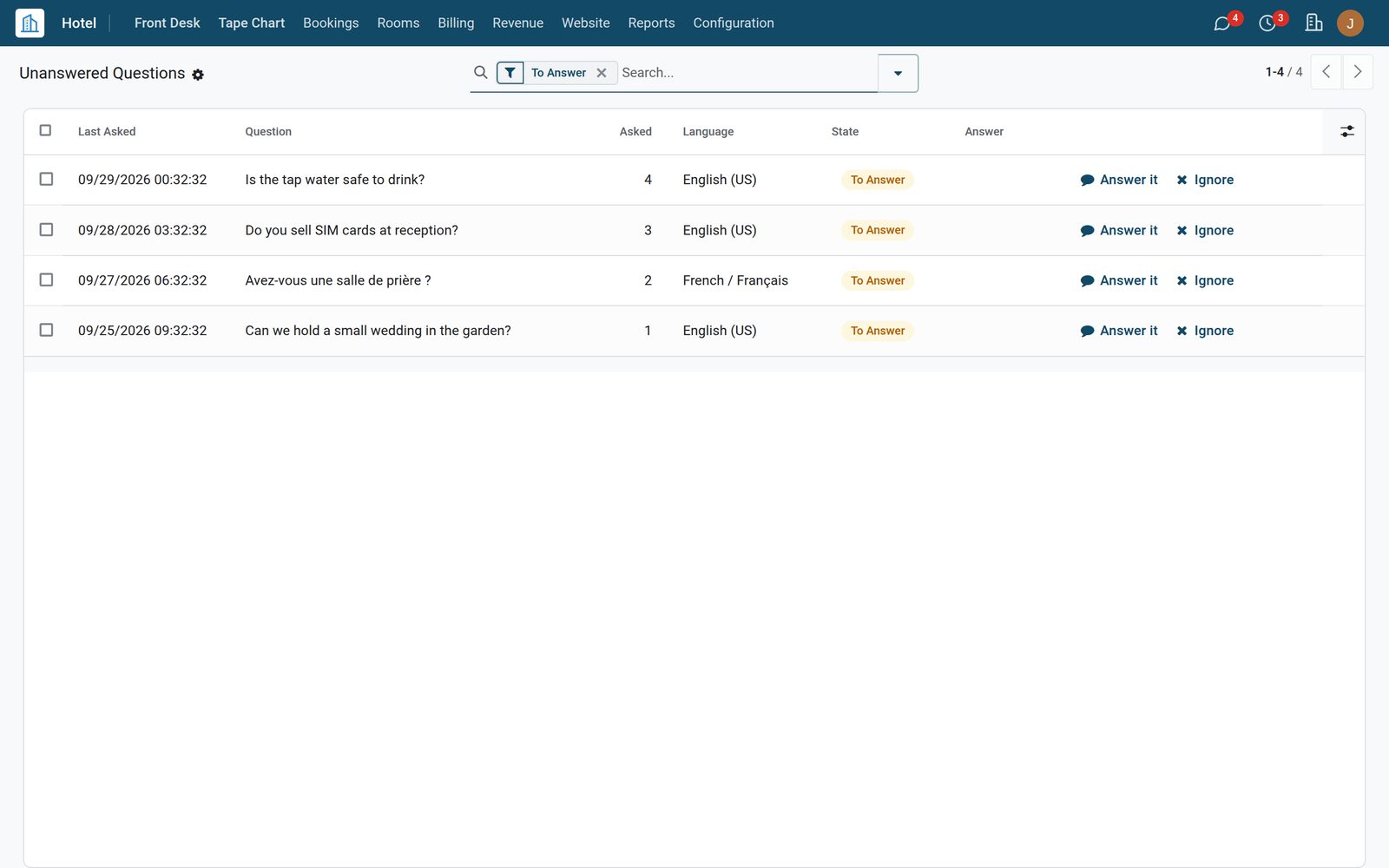1389x868 pixels.
Task: Go to next page arrow
Action: coord(1358,72)
